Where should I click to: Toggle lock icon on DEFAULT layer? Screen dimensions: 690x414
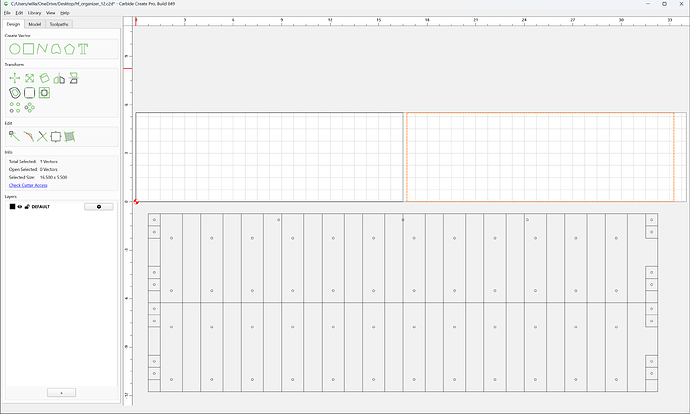point(27,206)
